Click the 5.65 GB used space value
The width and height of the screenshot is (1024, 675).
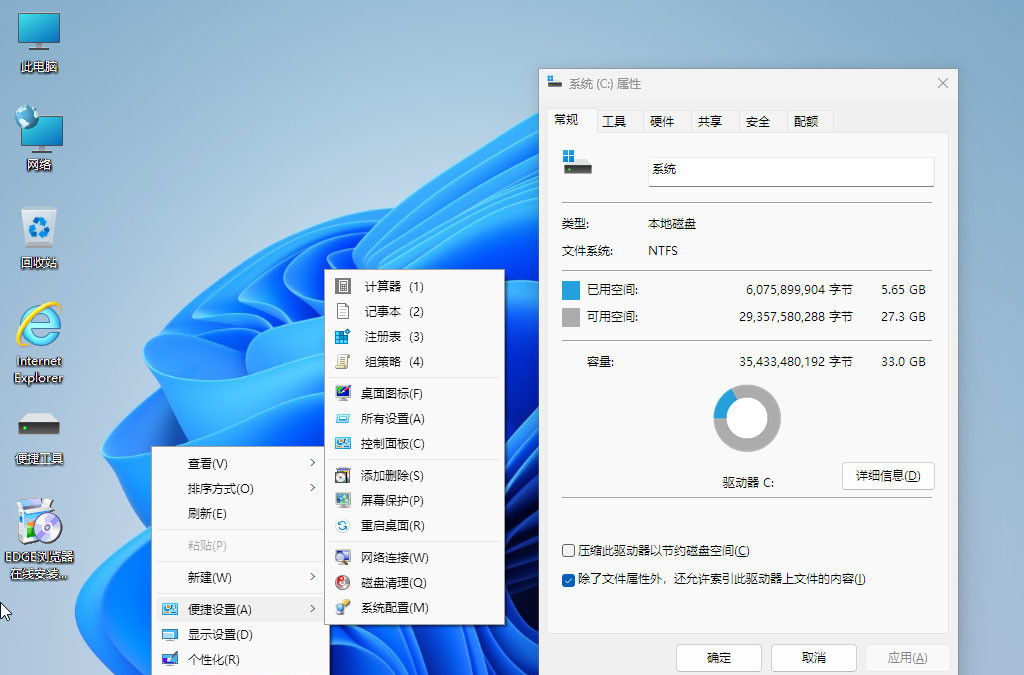[903, 290]
